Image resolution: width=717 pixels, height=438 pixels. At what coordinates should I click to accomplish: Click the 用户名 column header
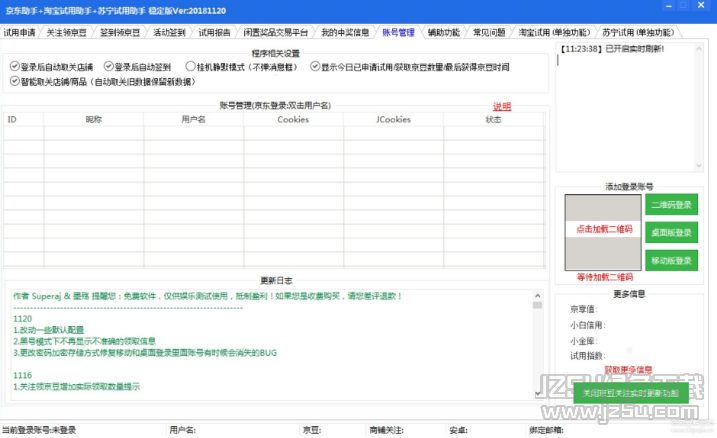[193, 119]
